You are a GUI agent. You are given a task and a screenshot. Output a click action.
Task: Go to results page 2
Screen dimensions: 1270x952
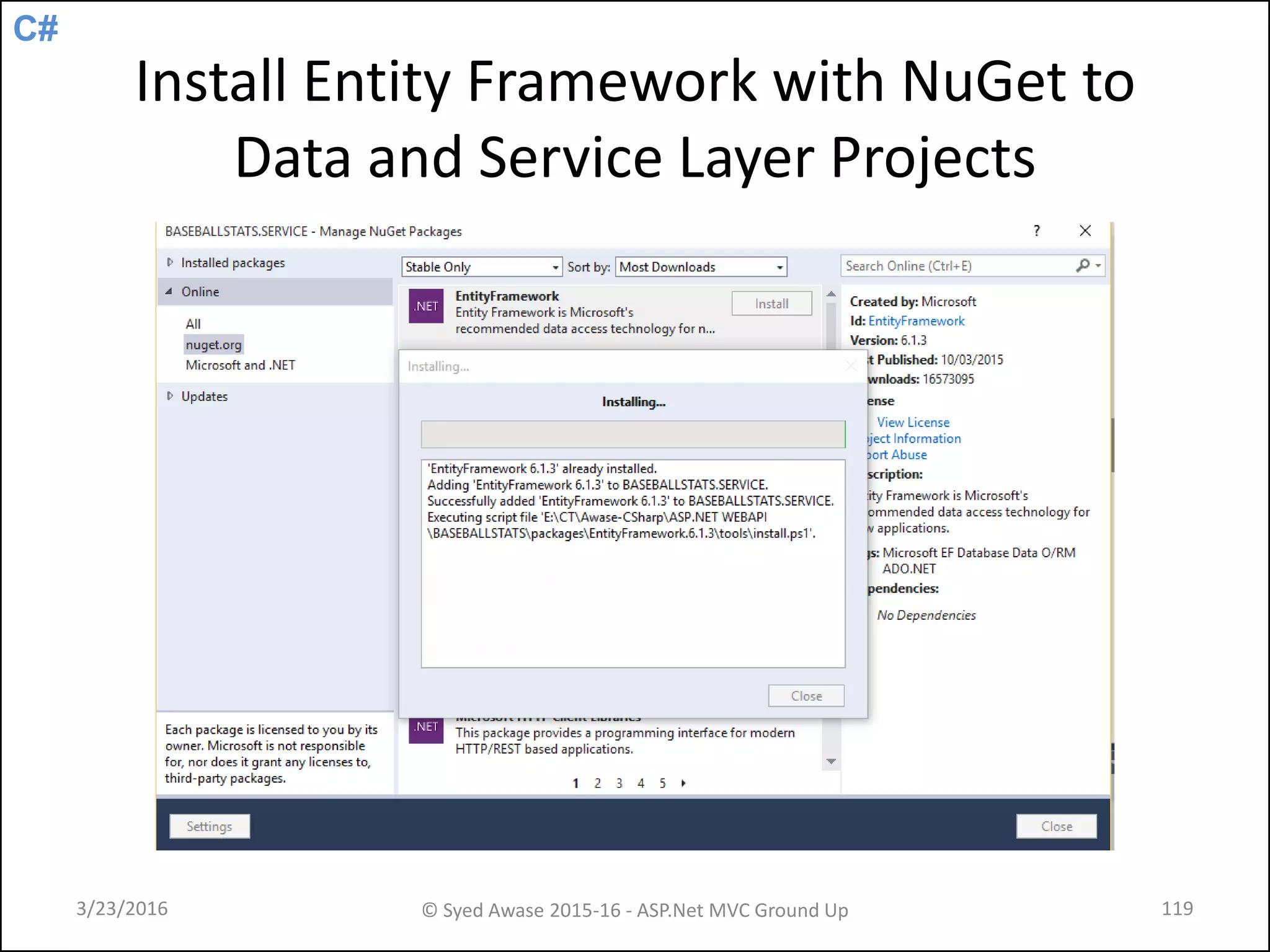coord(597,783)
